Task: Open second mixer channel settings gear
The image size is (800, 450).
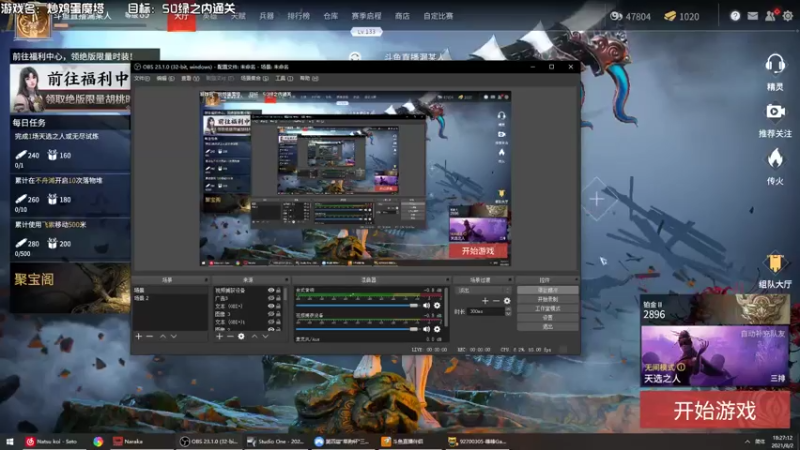Action: [437, 329]
